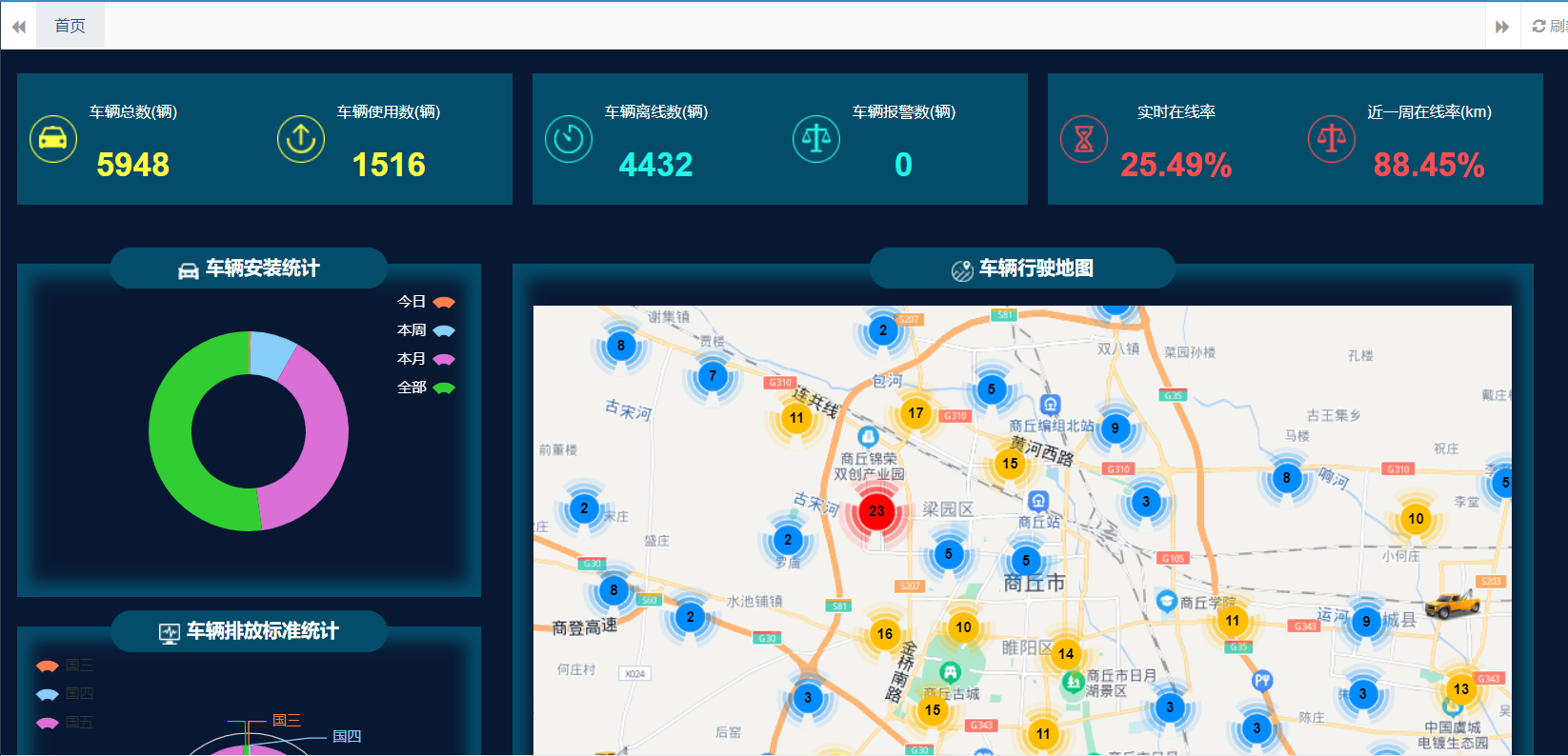Toggle the 全部 legend series
1568x756 pixels.
coord(427,388)
